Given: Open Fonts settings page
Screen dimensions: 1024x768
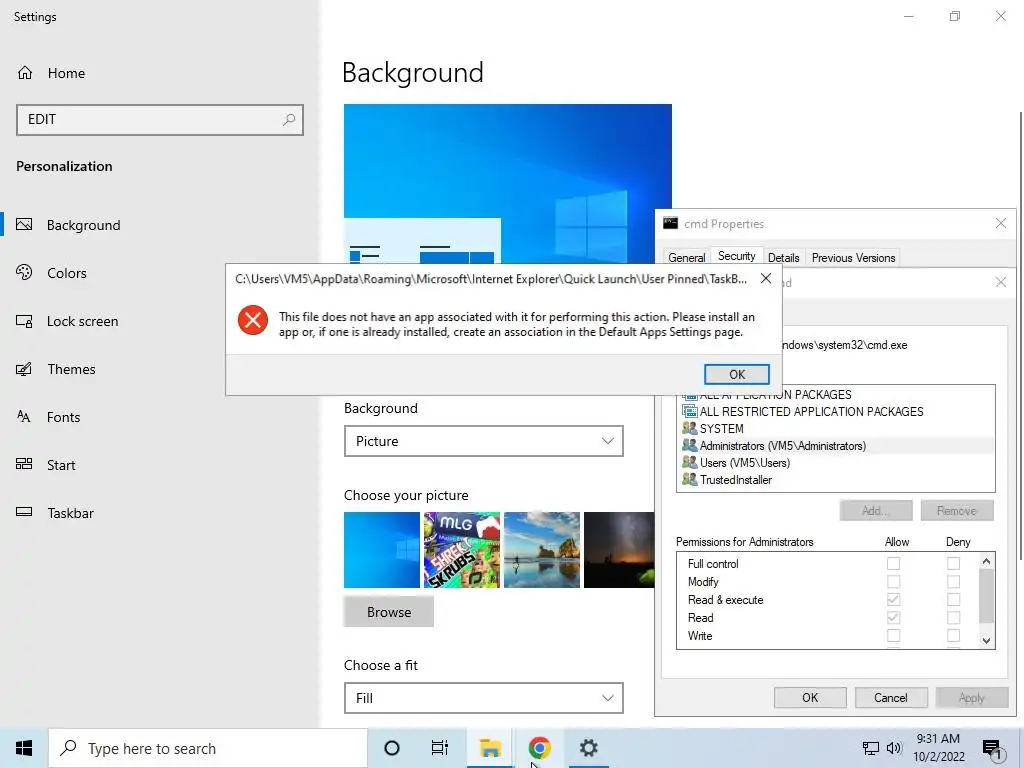Looking at the screenshot, I should click(63, 417).
